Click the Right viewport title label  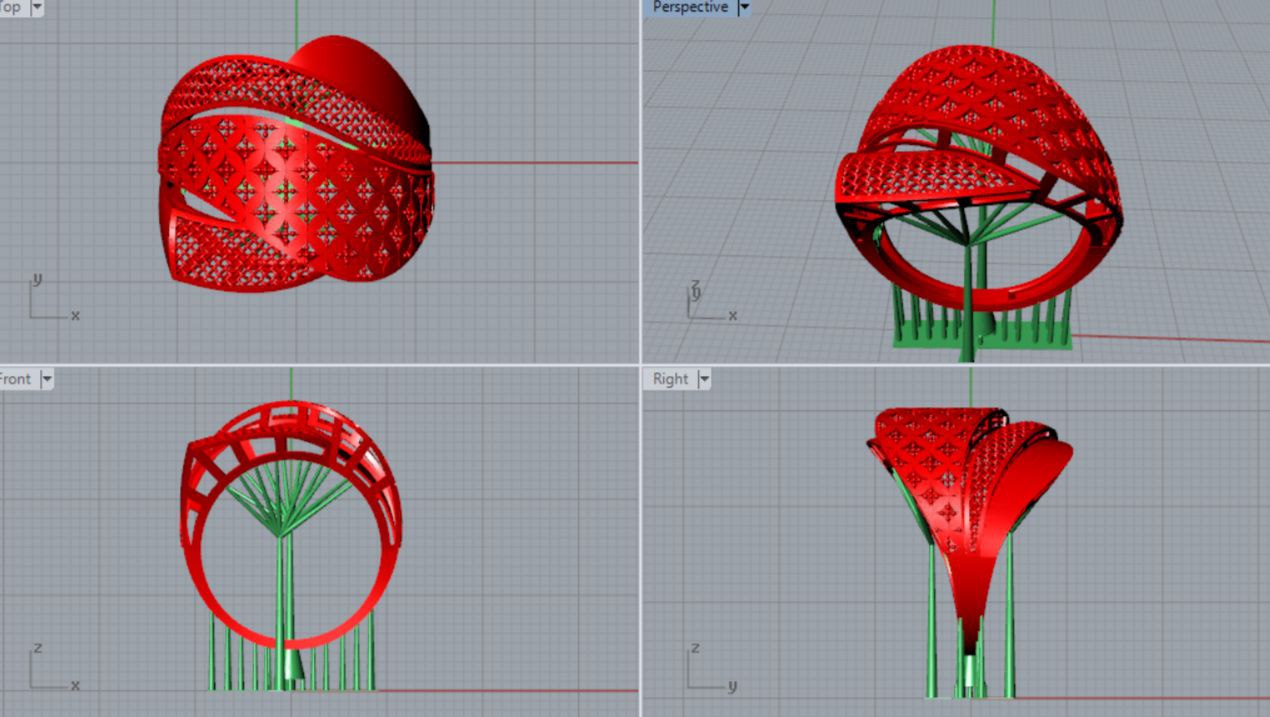(670, 379)
